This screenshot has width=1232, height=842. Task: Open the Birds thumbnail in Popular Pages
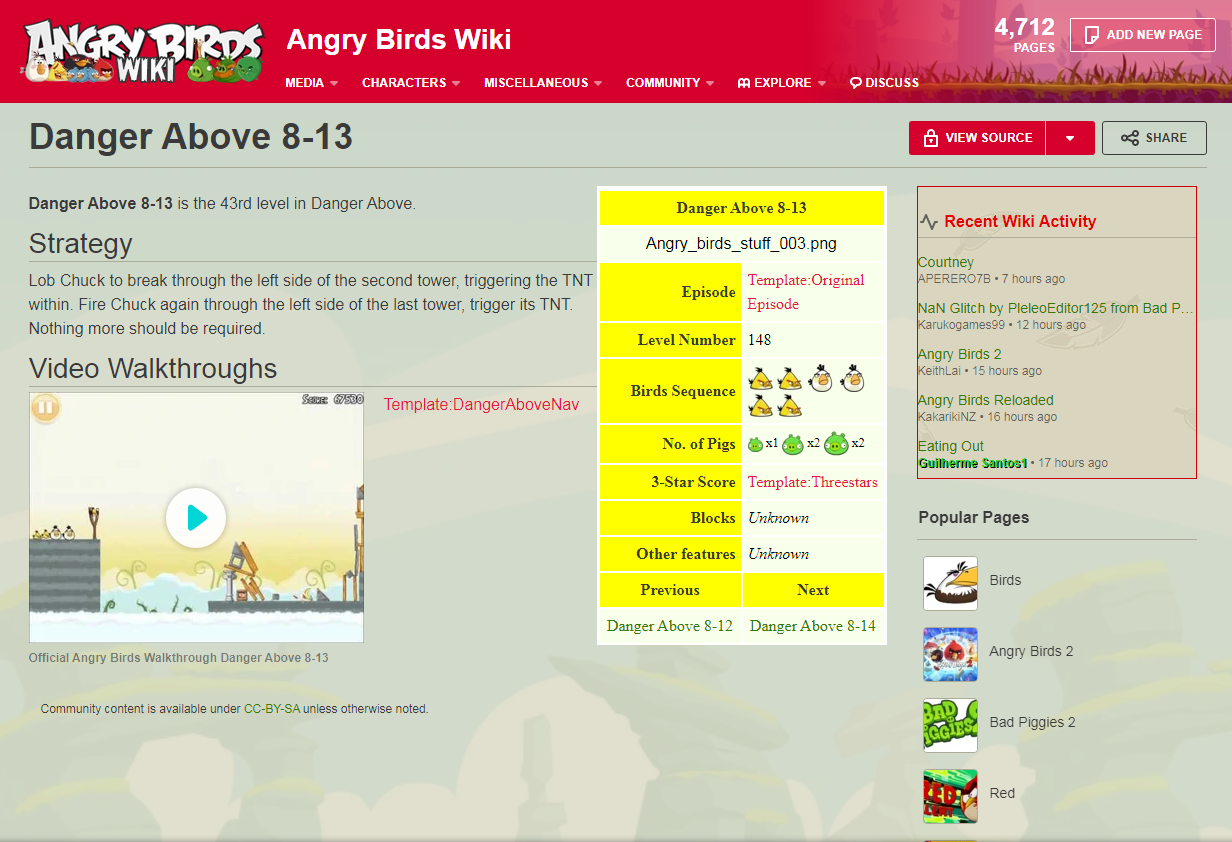click(950, 583)
